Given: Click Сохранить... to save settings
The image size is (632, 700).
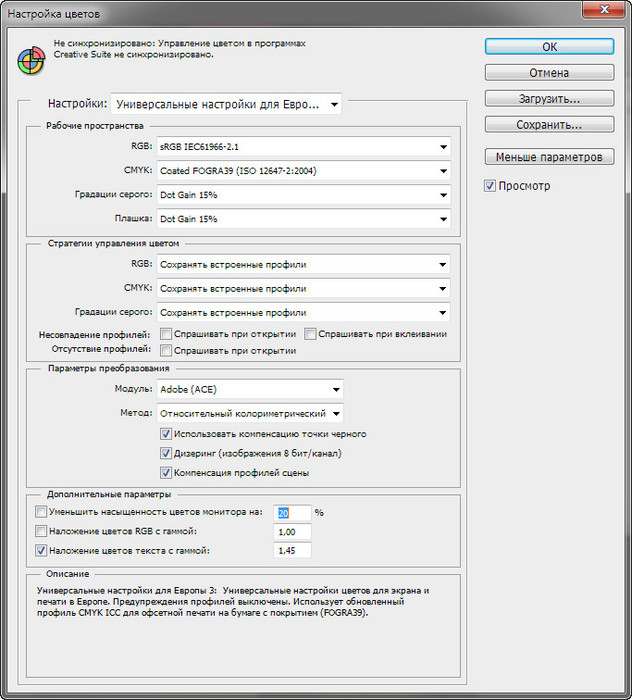Looking at the screenshot, I should 549,125.
